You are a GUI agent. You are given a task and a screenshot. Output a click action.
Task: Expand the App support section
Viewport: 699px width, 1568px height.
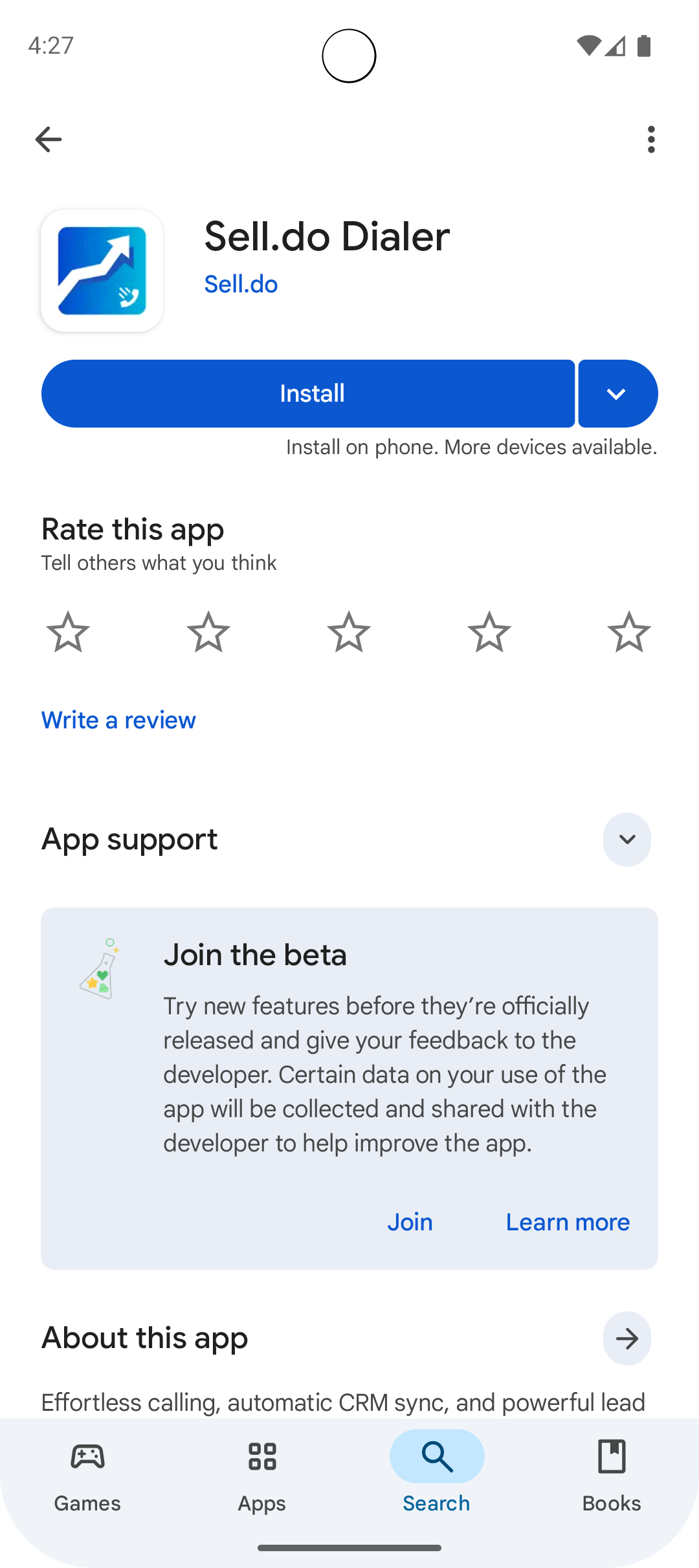[x=627, y=840]
